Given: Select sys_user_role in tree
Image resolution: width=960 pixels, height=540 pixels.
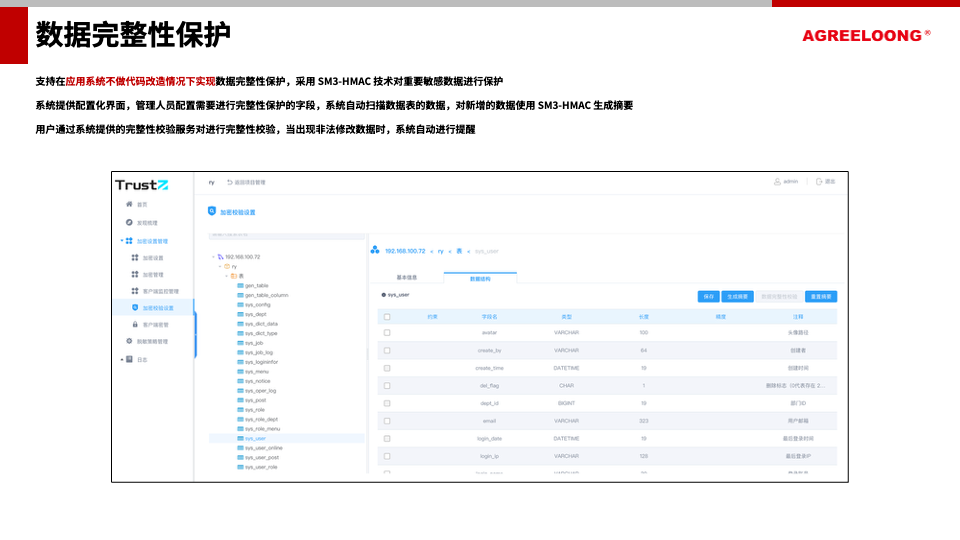Looking at the screenshot, I should (261, 467).
